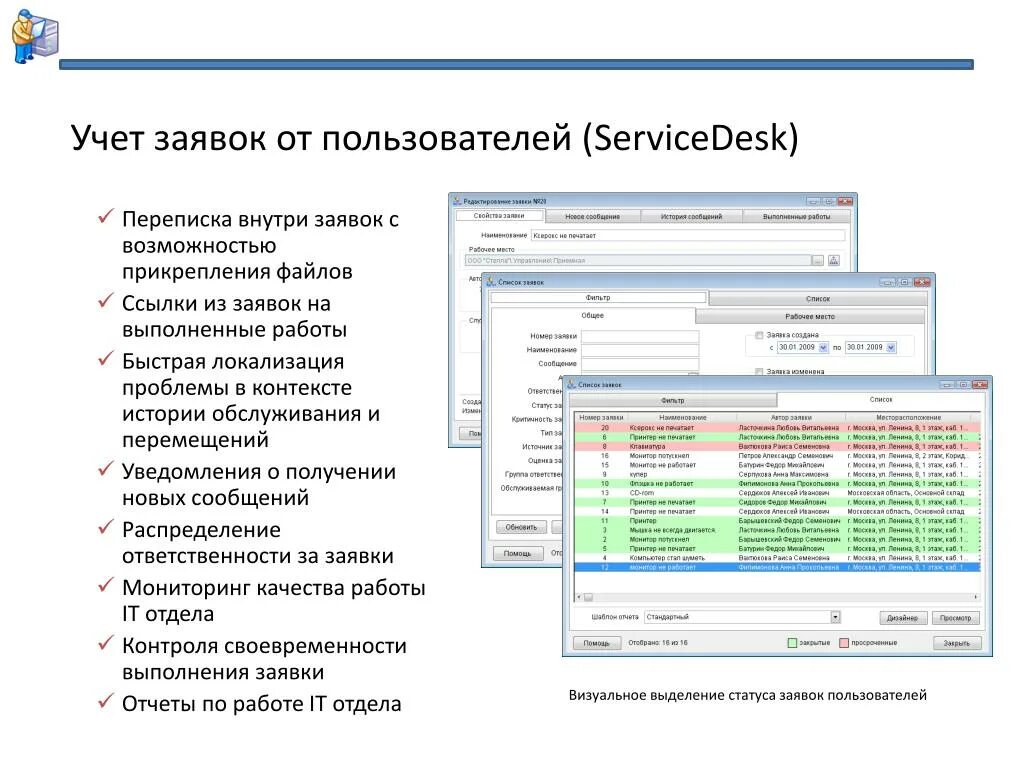Click author Петров Александр Семенович
The width and height of the screenshot is (1024, 768).
coord(786,456)
